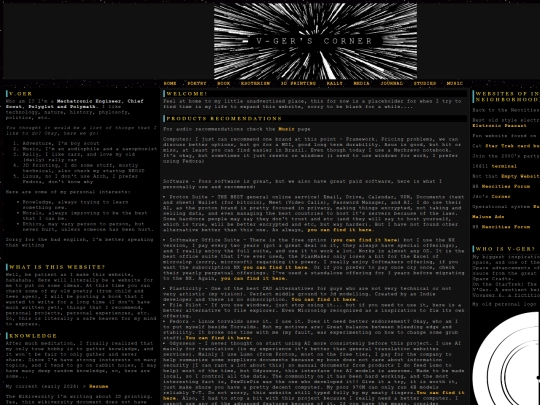
Task: Open the 3D PRINTING section
Action: [298, 83]
